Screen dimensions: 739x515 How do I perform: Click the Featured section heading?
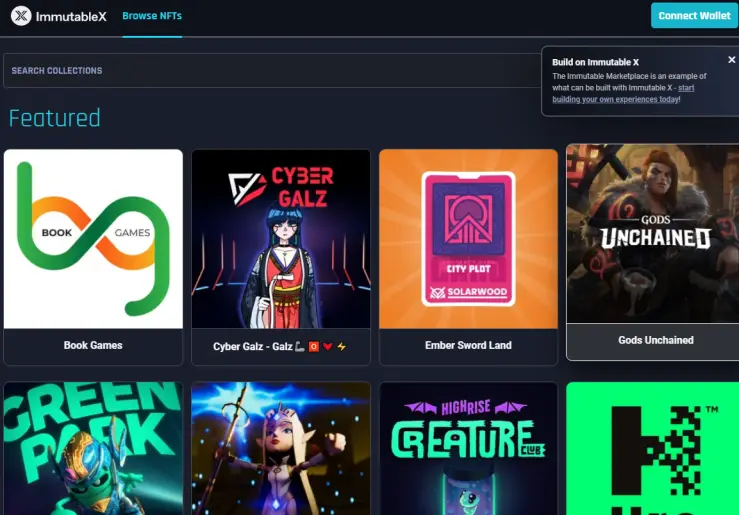55,118
